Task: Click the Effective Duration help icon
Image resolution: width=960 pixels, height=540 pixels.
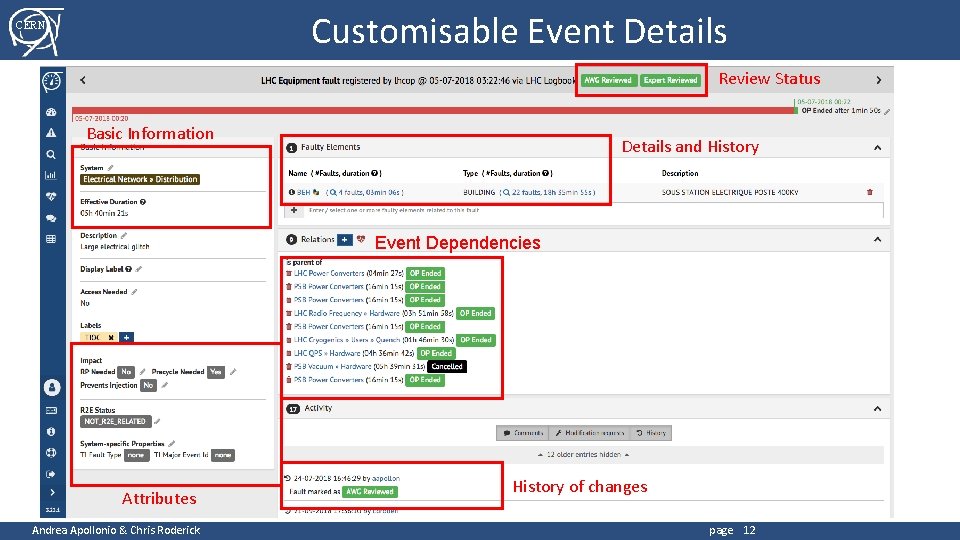Action: [x=143, y=202]
